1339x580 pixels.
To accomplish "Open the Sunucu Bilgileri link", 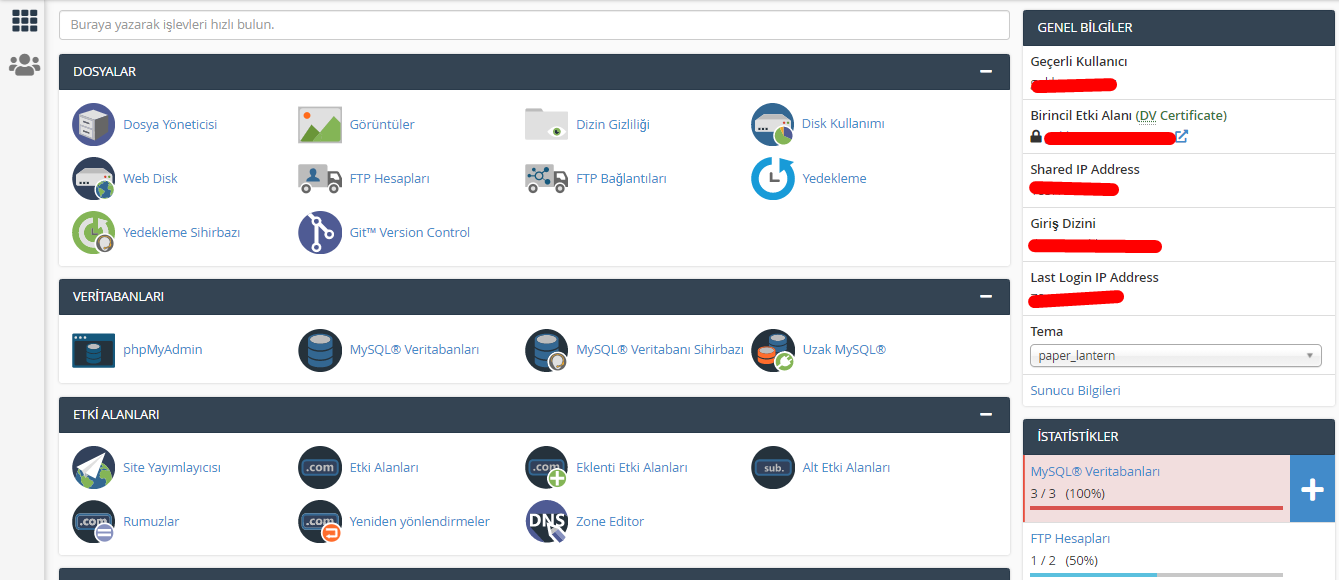I will tap(1075, 391).
